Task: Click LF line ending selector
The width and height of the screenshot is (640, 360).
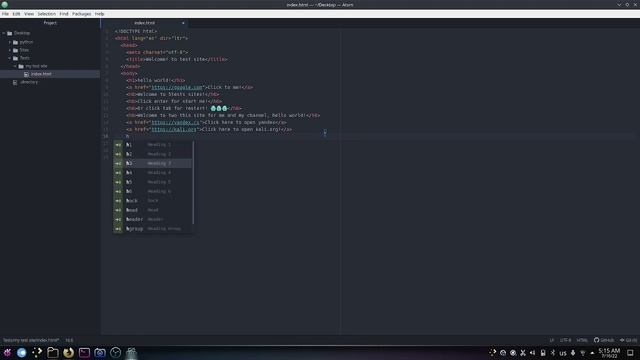Action: click(x=552, y=340)
